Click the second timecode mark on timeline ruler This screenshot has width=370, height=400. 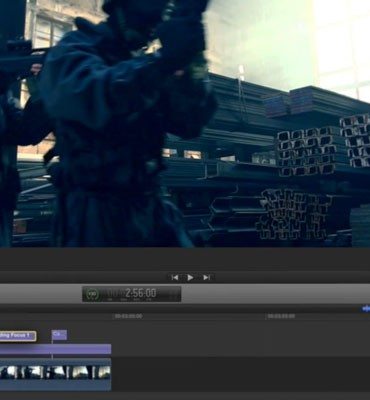pos(281,316)
